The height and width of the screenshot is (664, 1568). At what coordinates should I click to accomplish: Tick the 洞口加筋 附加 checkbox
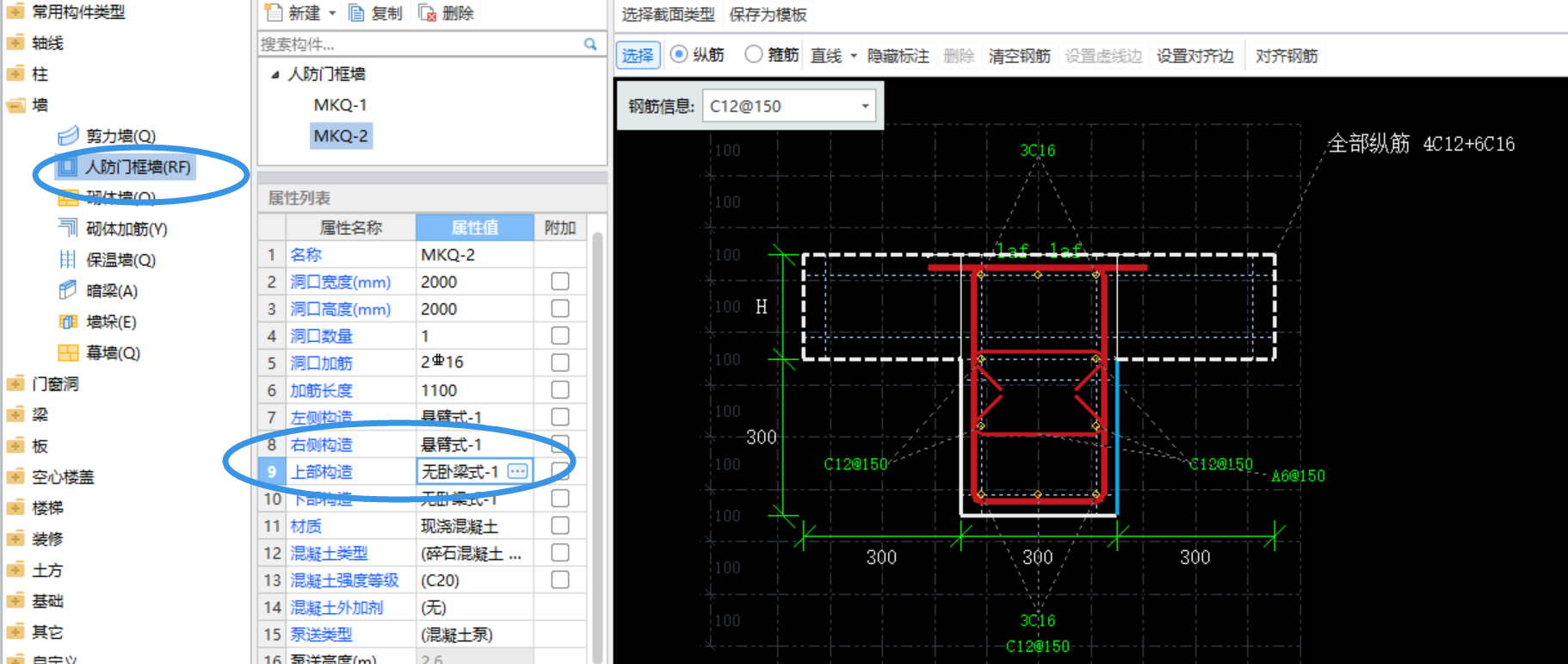[560, 363]
